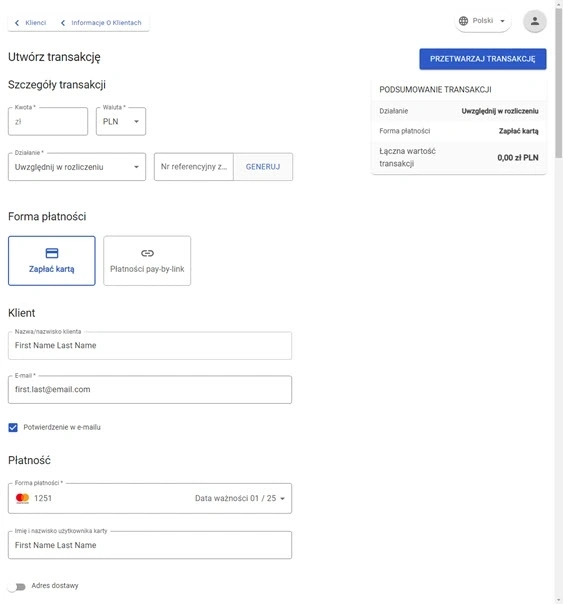
Task: Open the user account avatar icon
Action: tap(535, 21)
